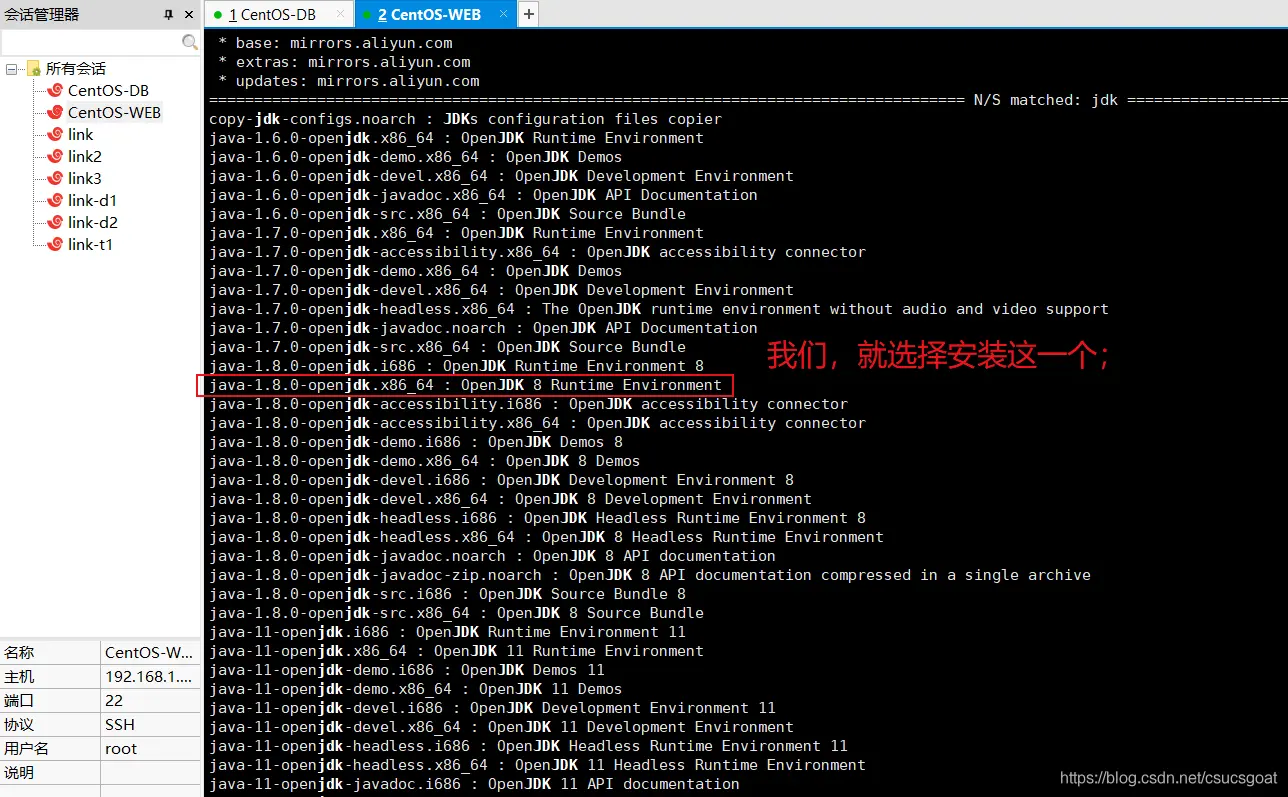Image resolution: width=1288 pixels, height=797 pixels.
Task: Click the java-1.8.0-openjdk-headless.i686 line
Action: tap(537, 518)
